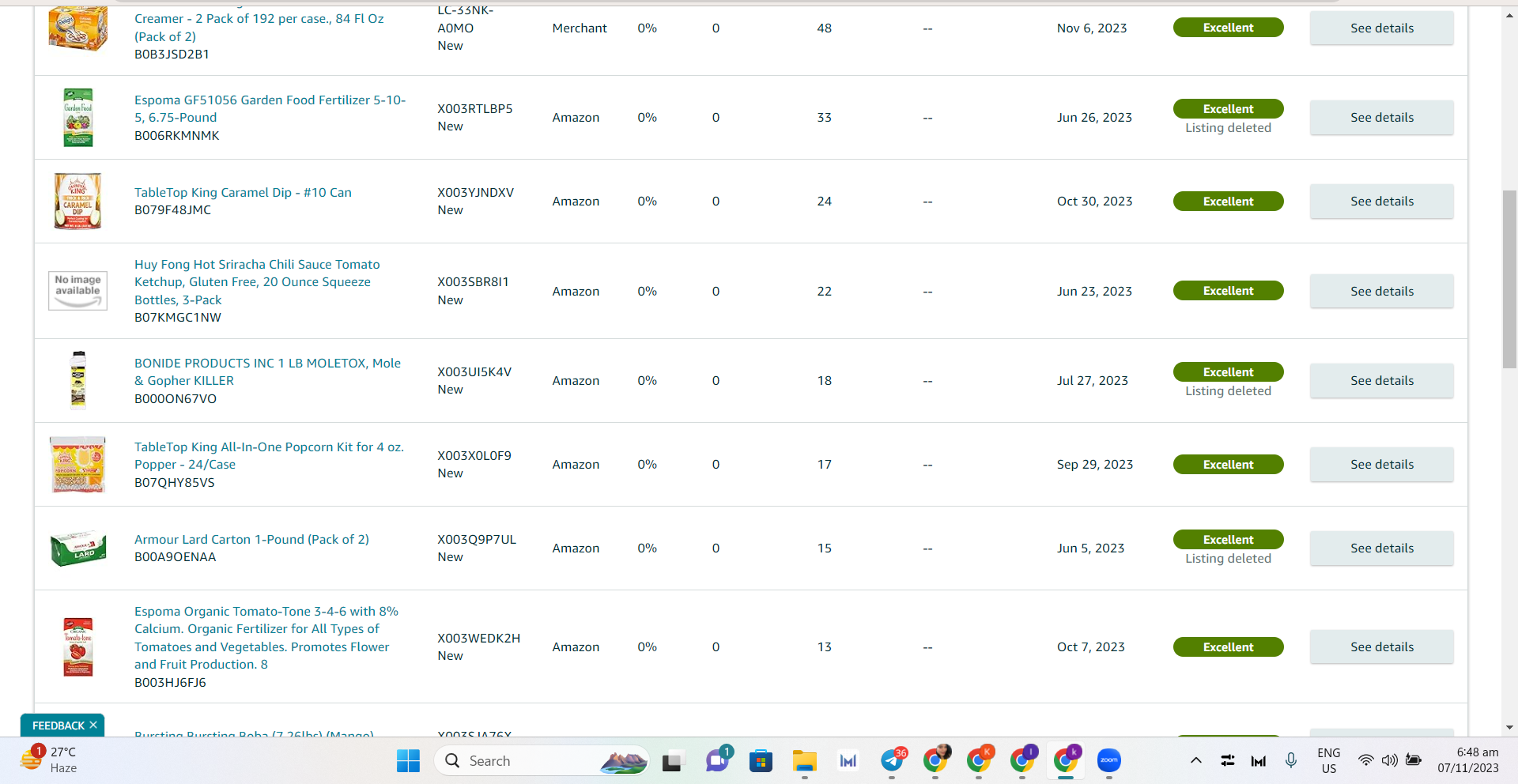See details for BONIDE Moletox
The image size is (1518, 784).
point(1381,381)
